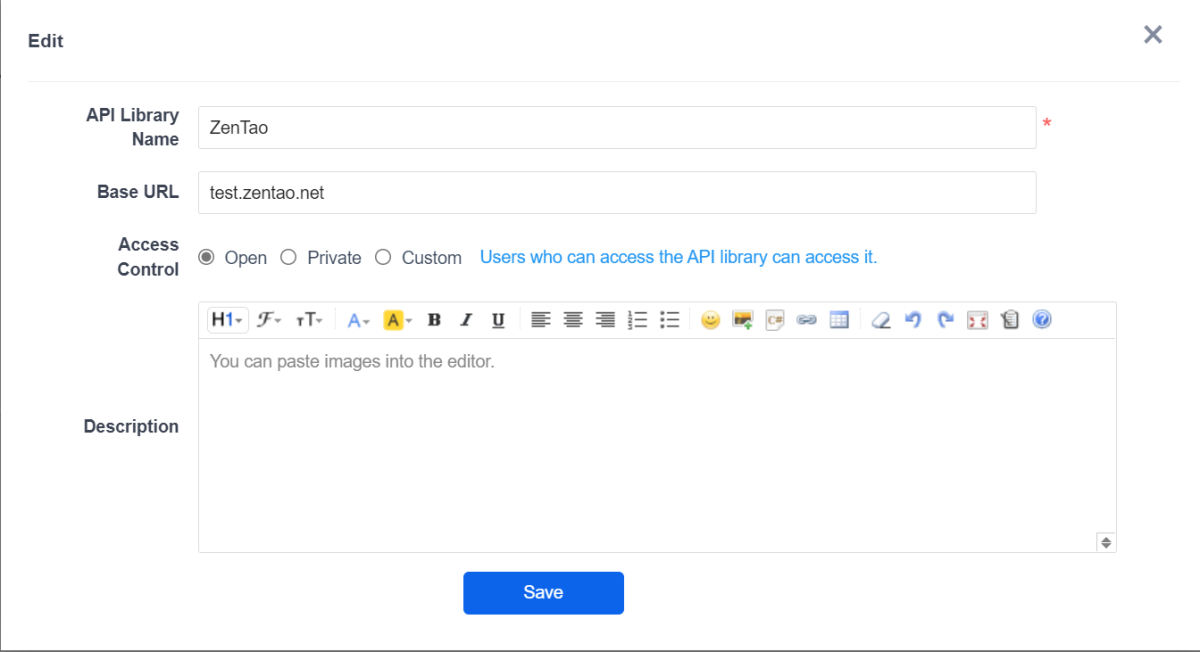
Task: Click the Base URL input field
Action: 616,193
